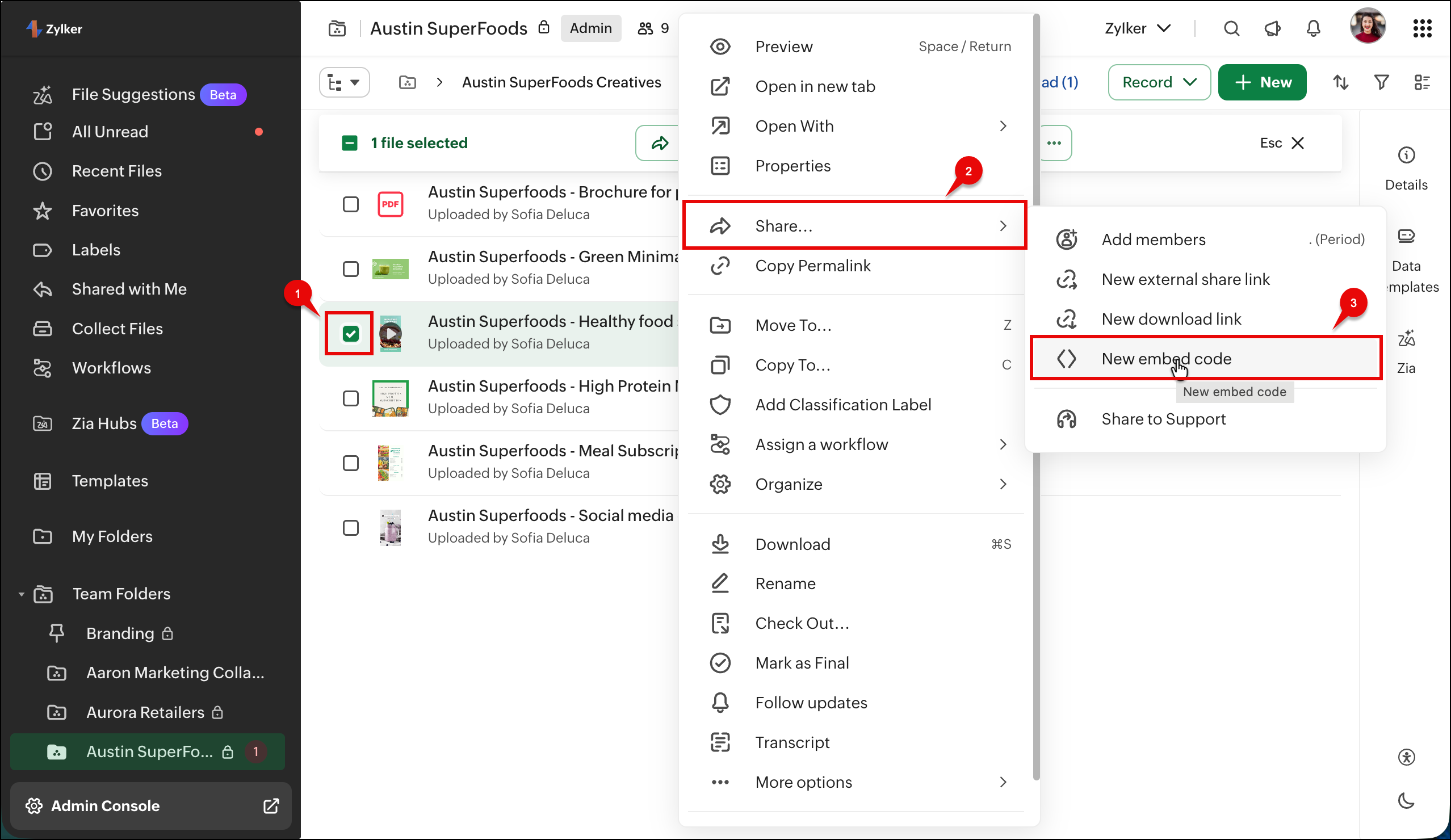
Task: Open Recent Files
Action: [x=116, y=171]
